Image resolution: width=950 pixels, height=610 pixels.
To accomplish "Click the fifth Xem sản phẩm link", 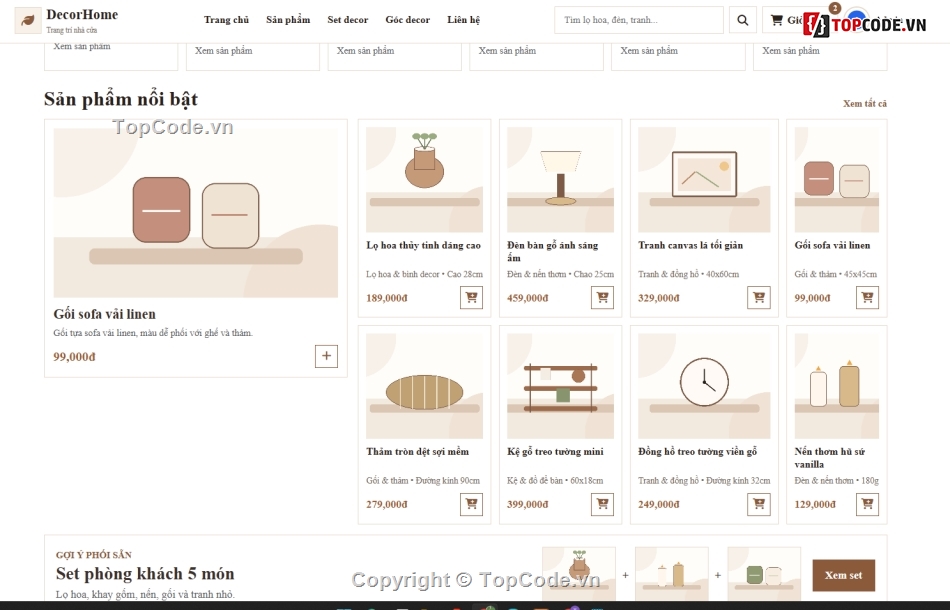I will (x=649, y=51).
